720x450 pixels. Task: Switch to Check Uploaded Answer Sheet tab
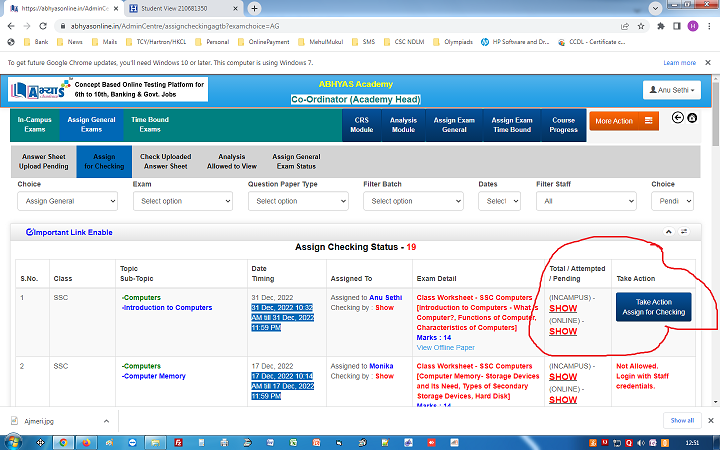[165, 162]
